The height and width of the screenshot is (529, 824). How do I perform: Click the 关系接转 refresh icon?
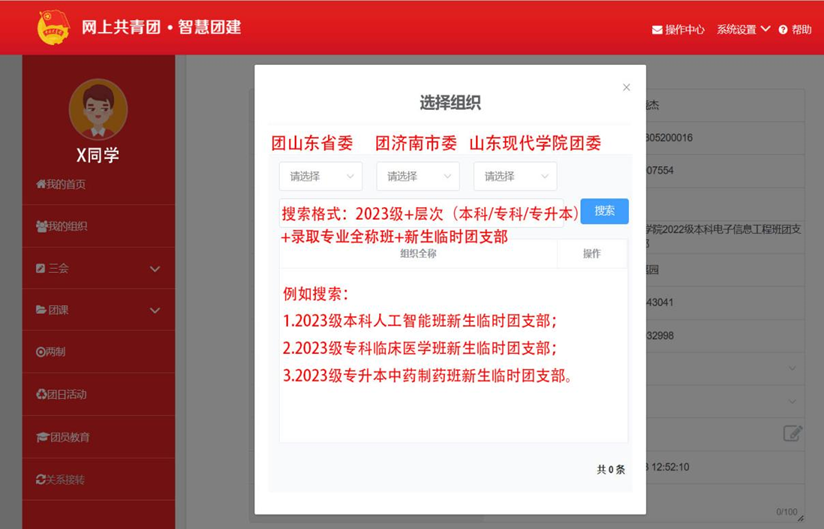[x=41, y=480]
